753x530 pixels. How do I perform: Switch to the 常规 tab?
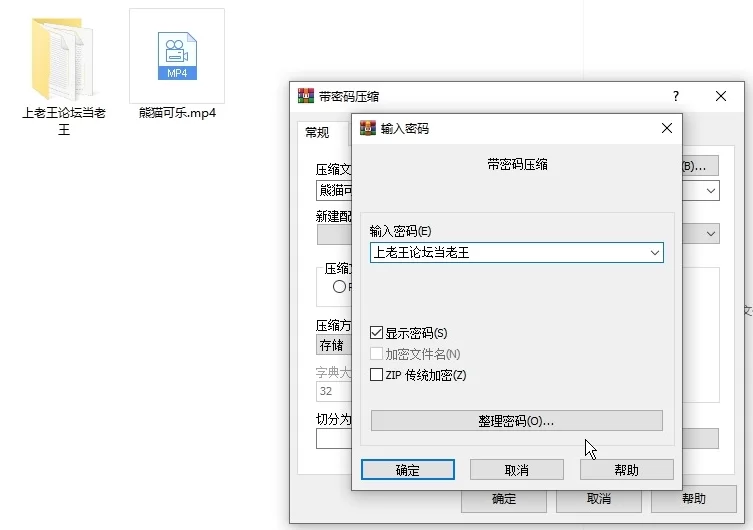pyautogui.click(x=317, y=132)
